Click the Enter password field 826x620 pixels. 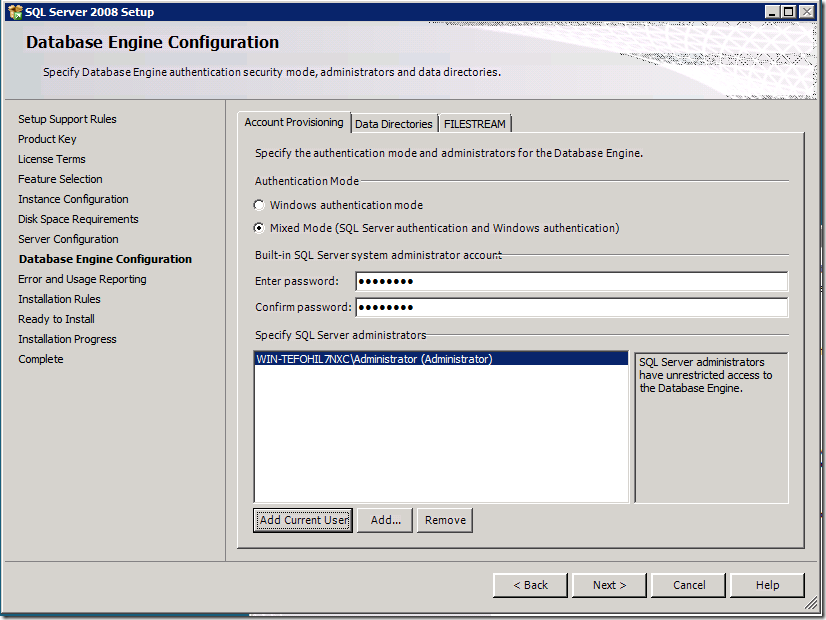click(572, 281)
